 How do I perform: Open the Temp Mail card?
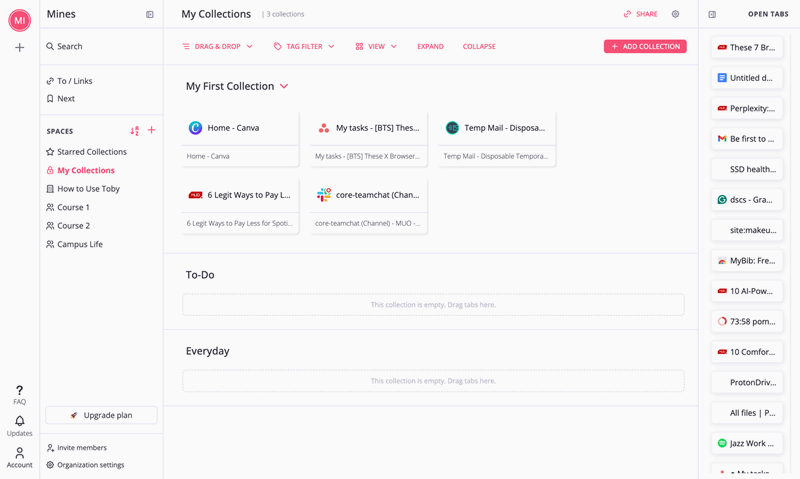(x=497, y=139)
